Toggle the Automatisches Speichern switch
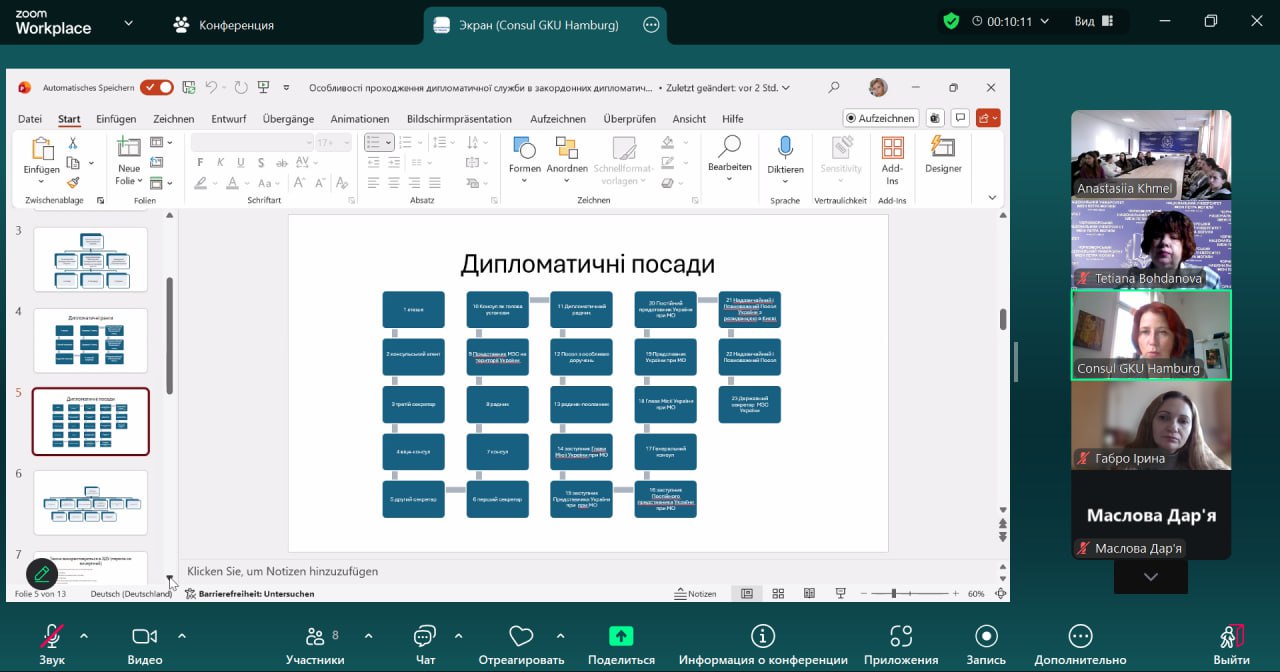This screenshot has width=1280, height=672. 156,88
